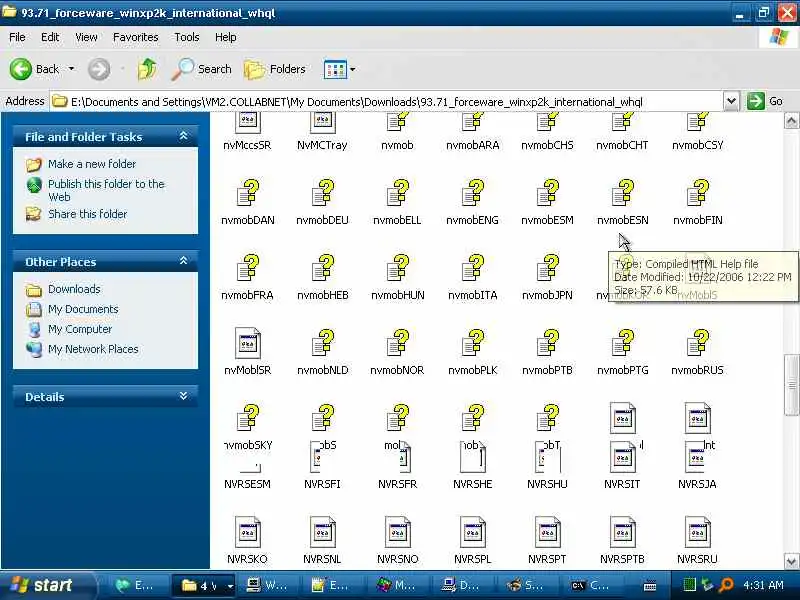Select the nvMoblSR file icon
Screen dimensions: 800x600
(x=247, y=343)
